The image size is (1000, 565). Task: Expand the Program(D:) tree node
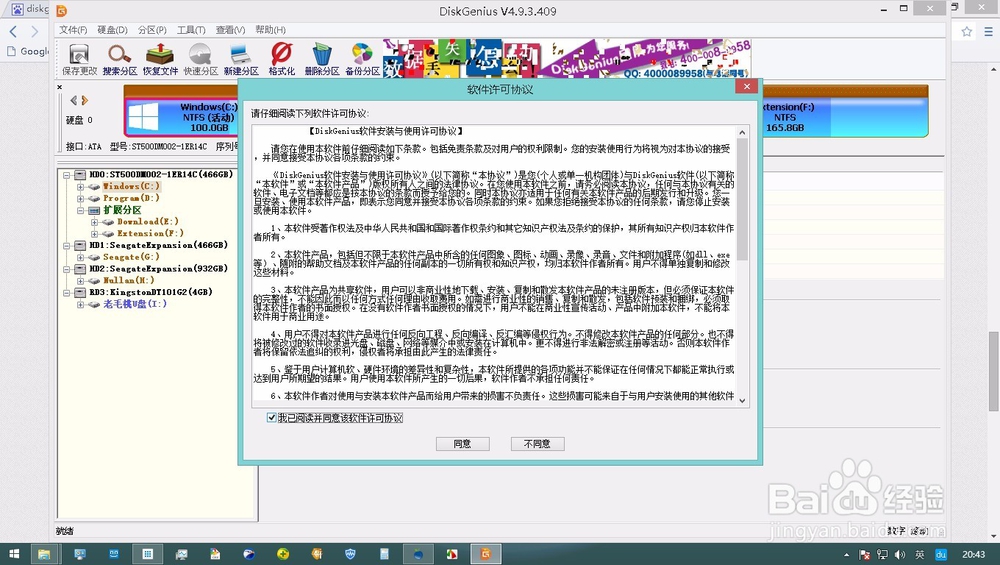pyautogui.click(x=80, y=198)
